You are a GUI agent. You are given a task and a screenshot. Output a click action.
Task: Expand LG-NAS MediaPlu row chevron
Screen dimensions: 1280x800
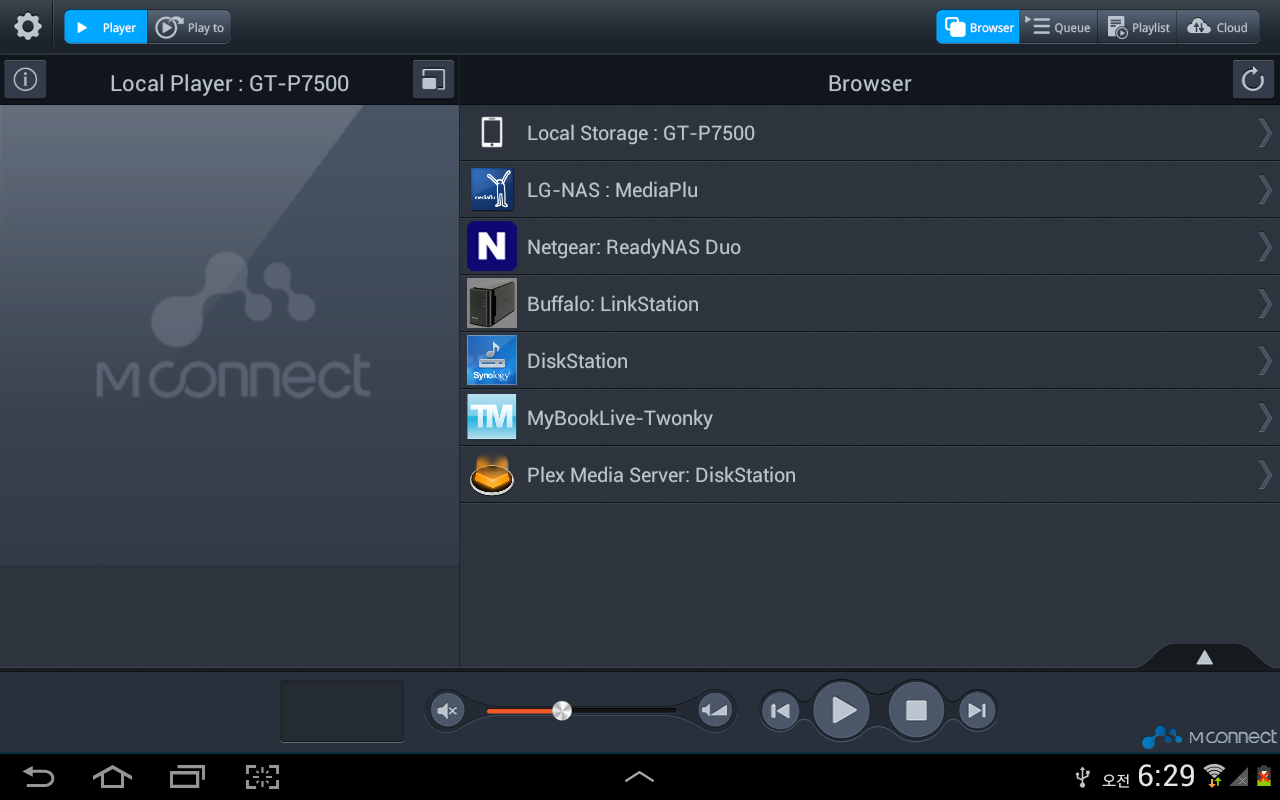pyautogui.click(x=1265, y=190)
